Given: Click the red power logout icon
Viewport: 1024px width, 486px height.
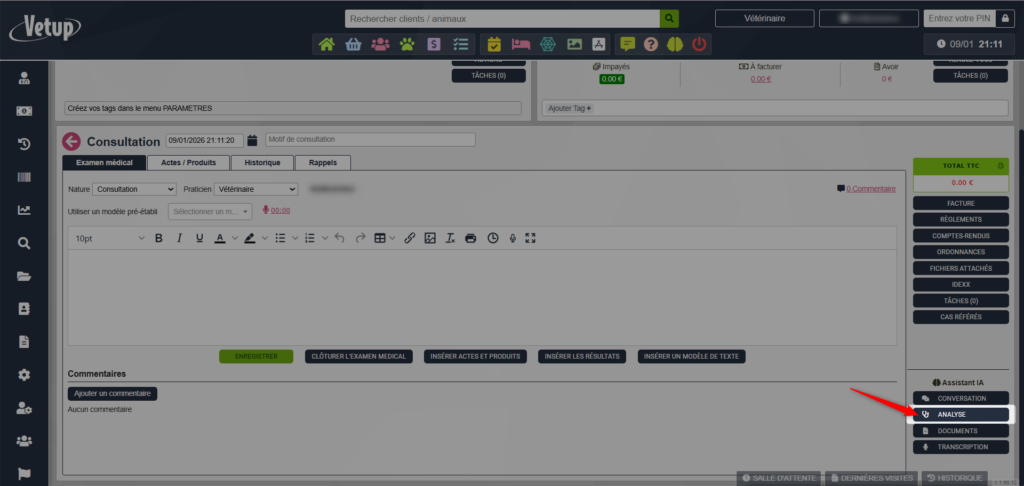Looking at the screenshot, I should coord(699,44).
